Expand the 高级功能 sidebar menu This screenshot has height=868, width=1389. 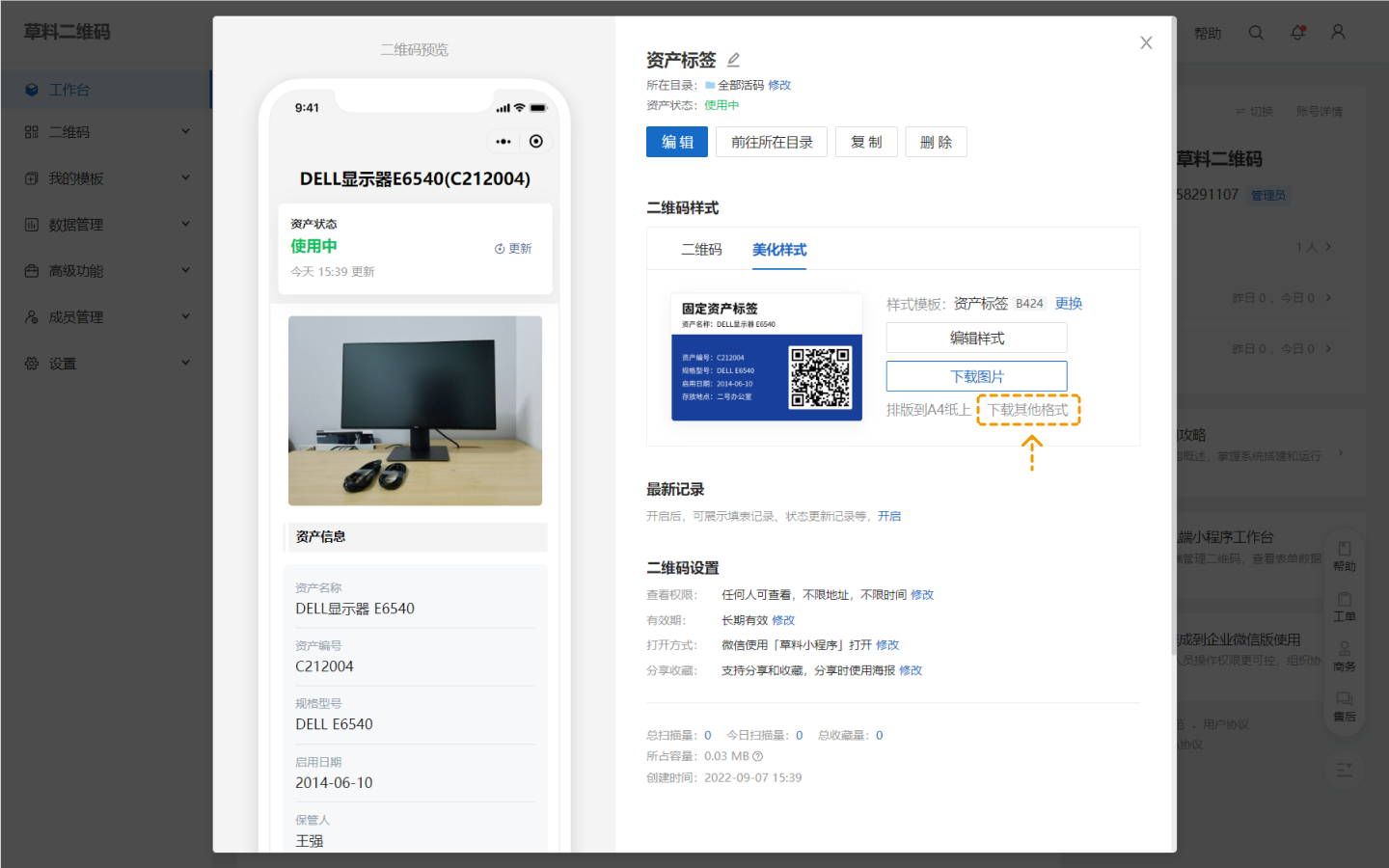pyautogui.click(x=106, y=271)
